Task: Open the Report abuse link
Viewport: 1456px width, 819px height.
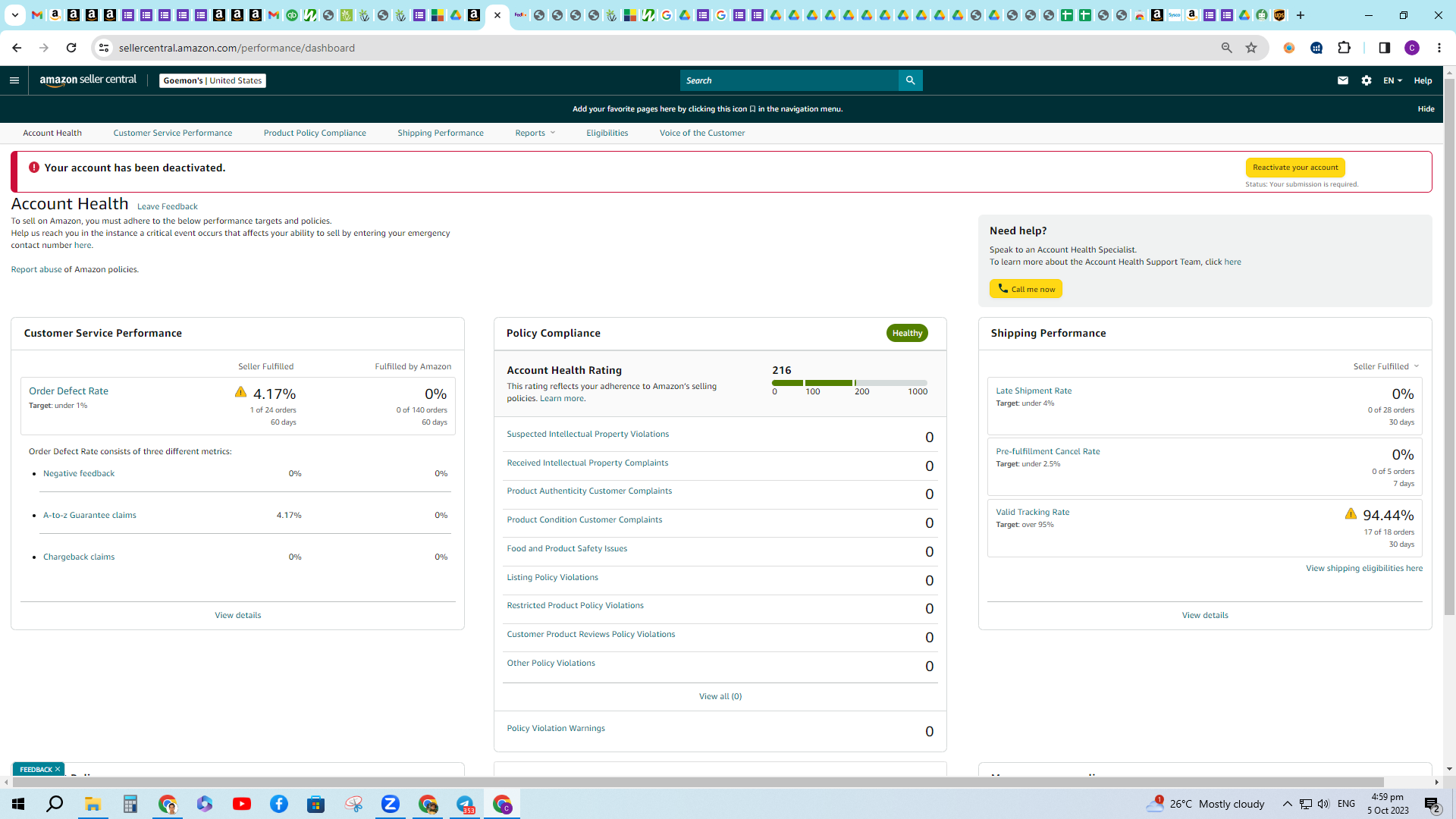Action: [x=36, y=269]
